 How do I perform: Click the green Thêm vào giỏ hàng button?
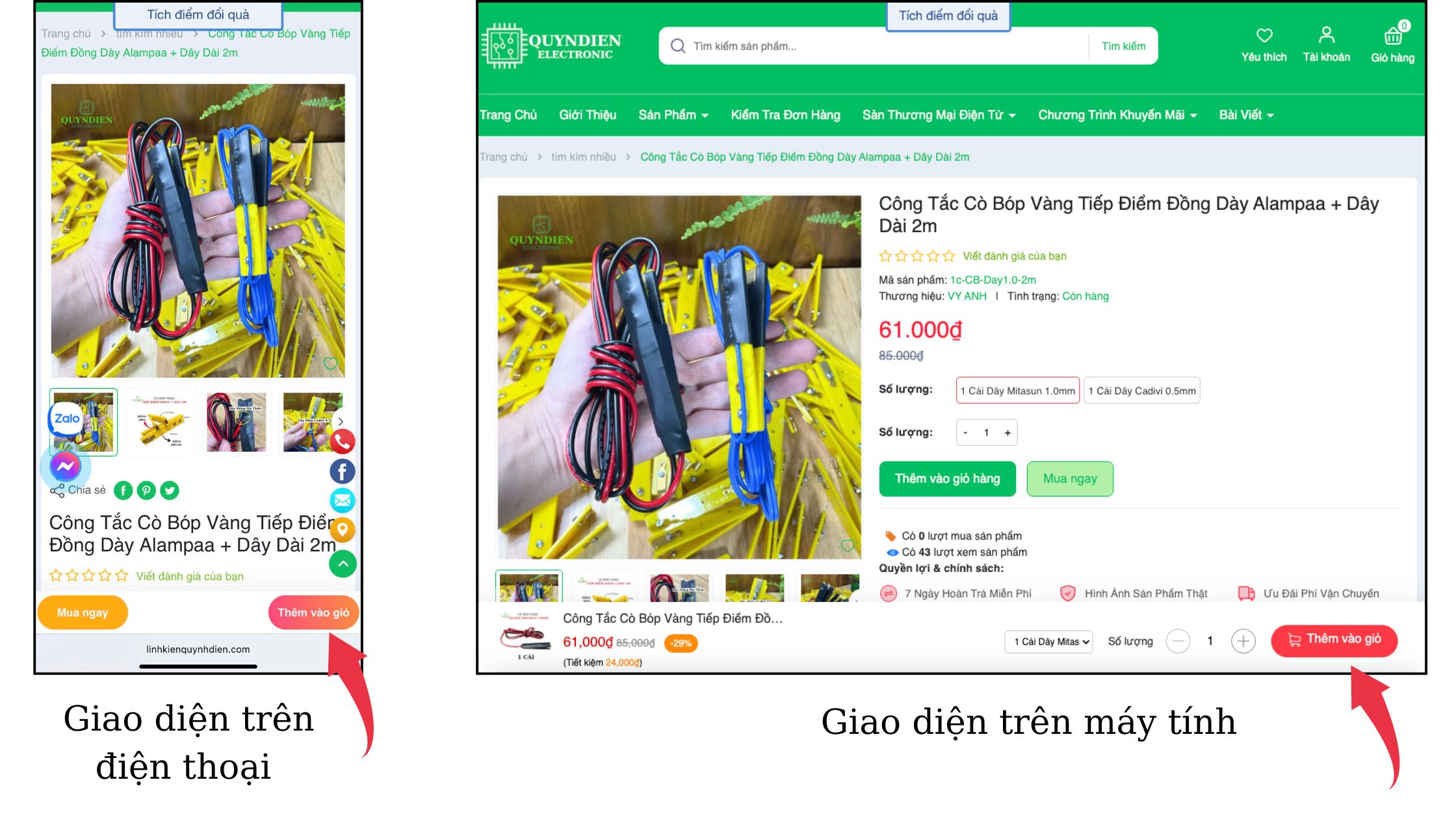(x=947, y=479)
